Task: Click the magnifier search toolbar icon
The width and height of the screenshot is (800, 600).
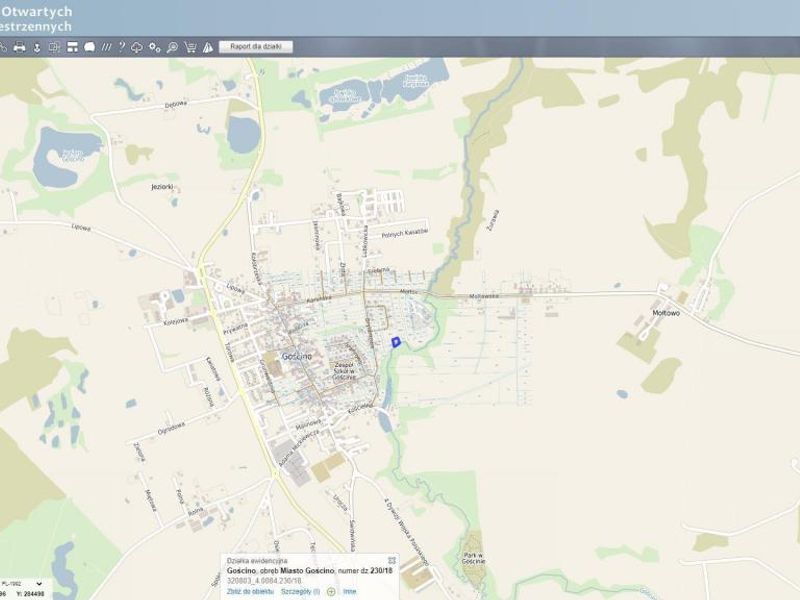Action: pyautogui.click(x=172, y=47)
